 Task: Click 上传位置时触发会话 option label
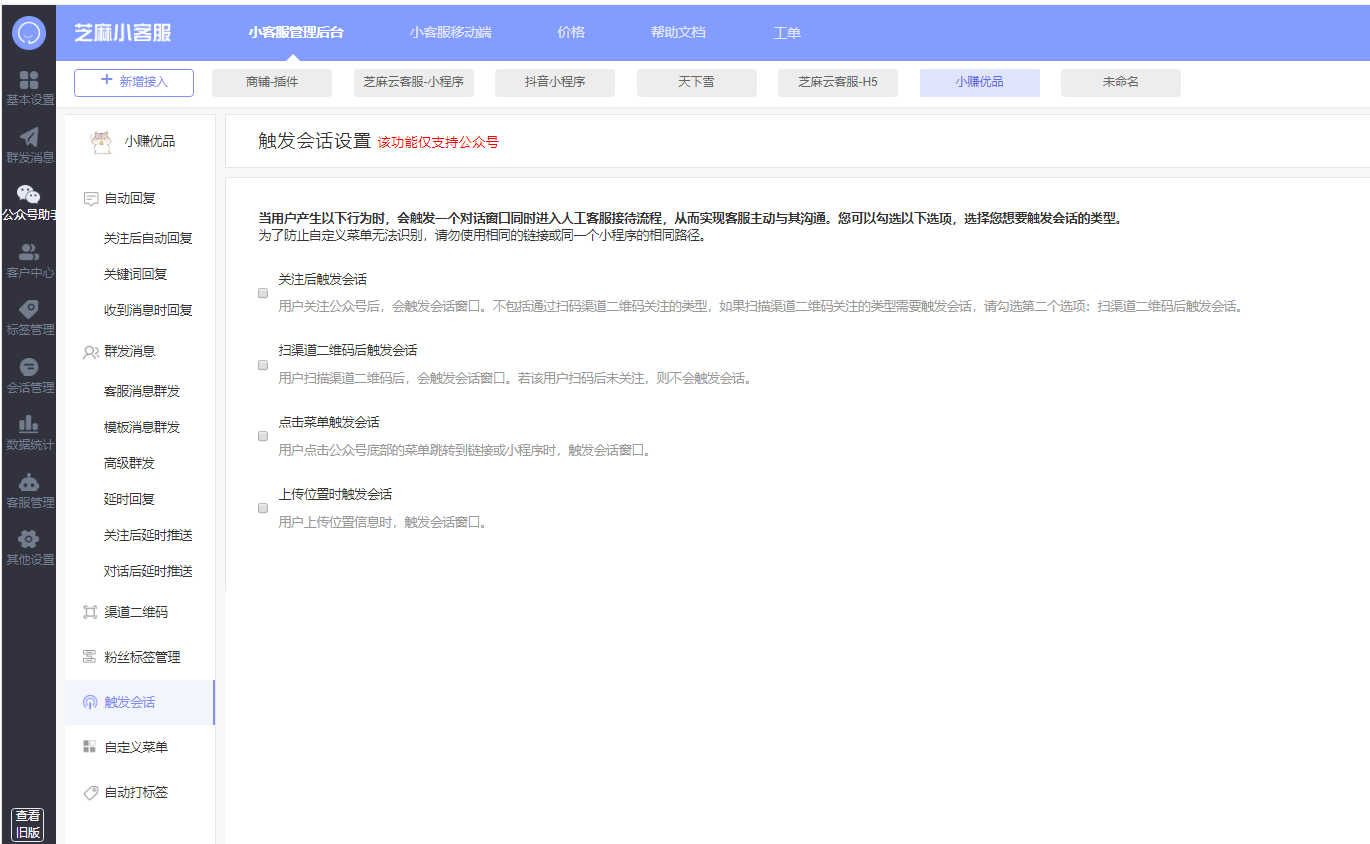(x=335, y=494)
